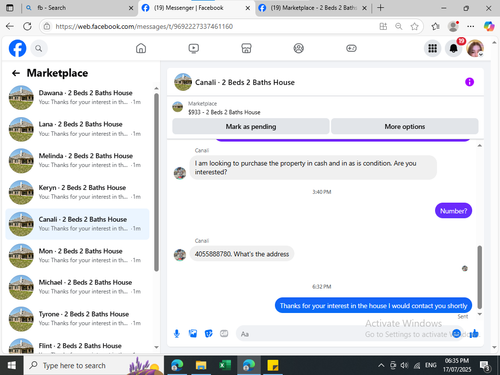Image resolution: width=500 pixels, height=375 pixels.
Task: Click the back arrow beside Marketplace
Action: pyautogui.click(x=16, y=73)
